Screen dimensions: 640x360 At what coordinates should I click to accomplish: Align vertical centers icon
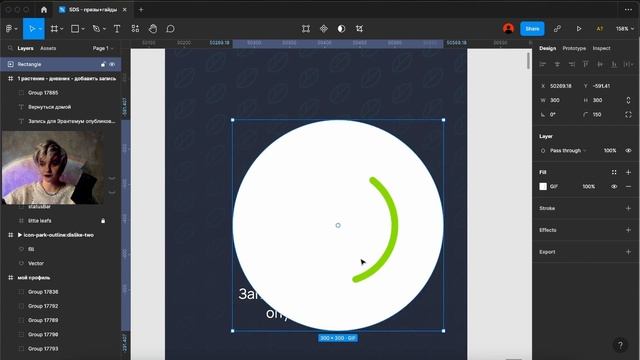[x=600, y=64]
